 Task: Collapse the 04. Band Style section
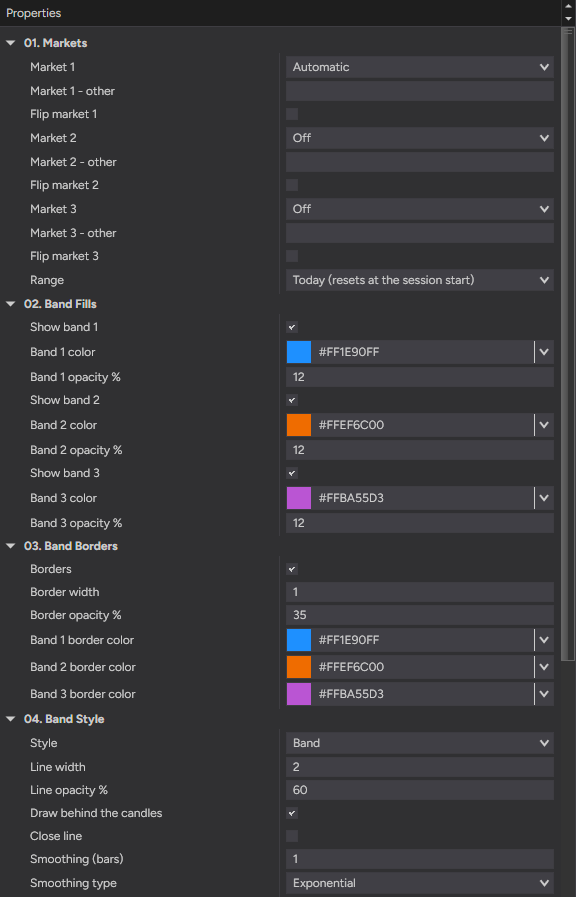pyautogui.click(x=10, y=719)
